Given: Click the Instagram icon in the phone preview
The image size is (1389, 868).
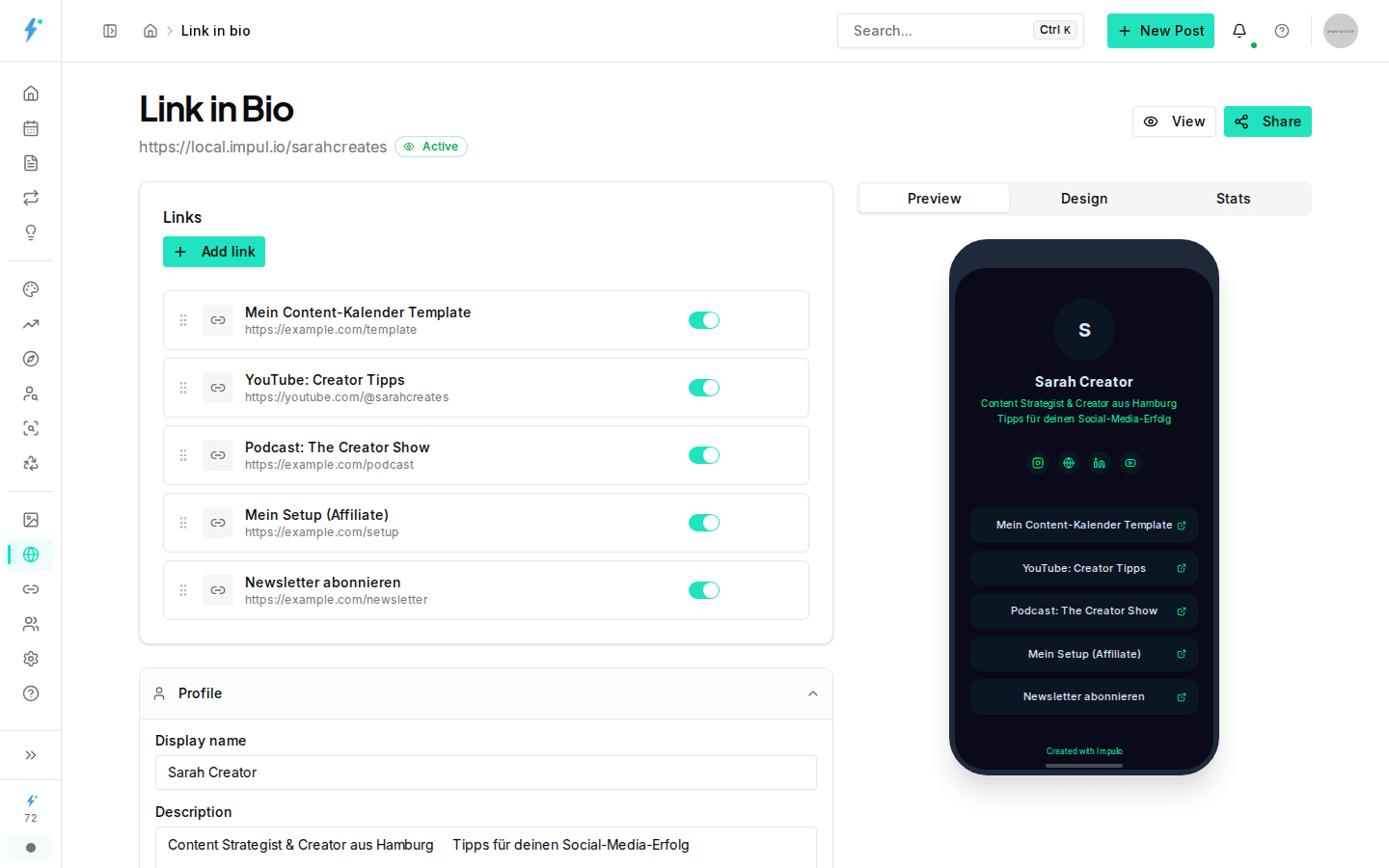Looking at the screenshot, I should coord(1038,463).
